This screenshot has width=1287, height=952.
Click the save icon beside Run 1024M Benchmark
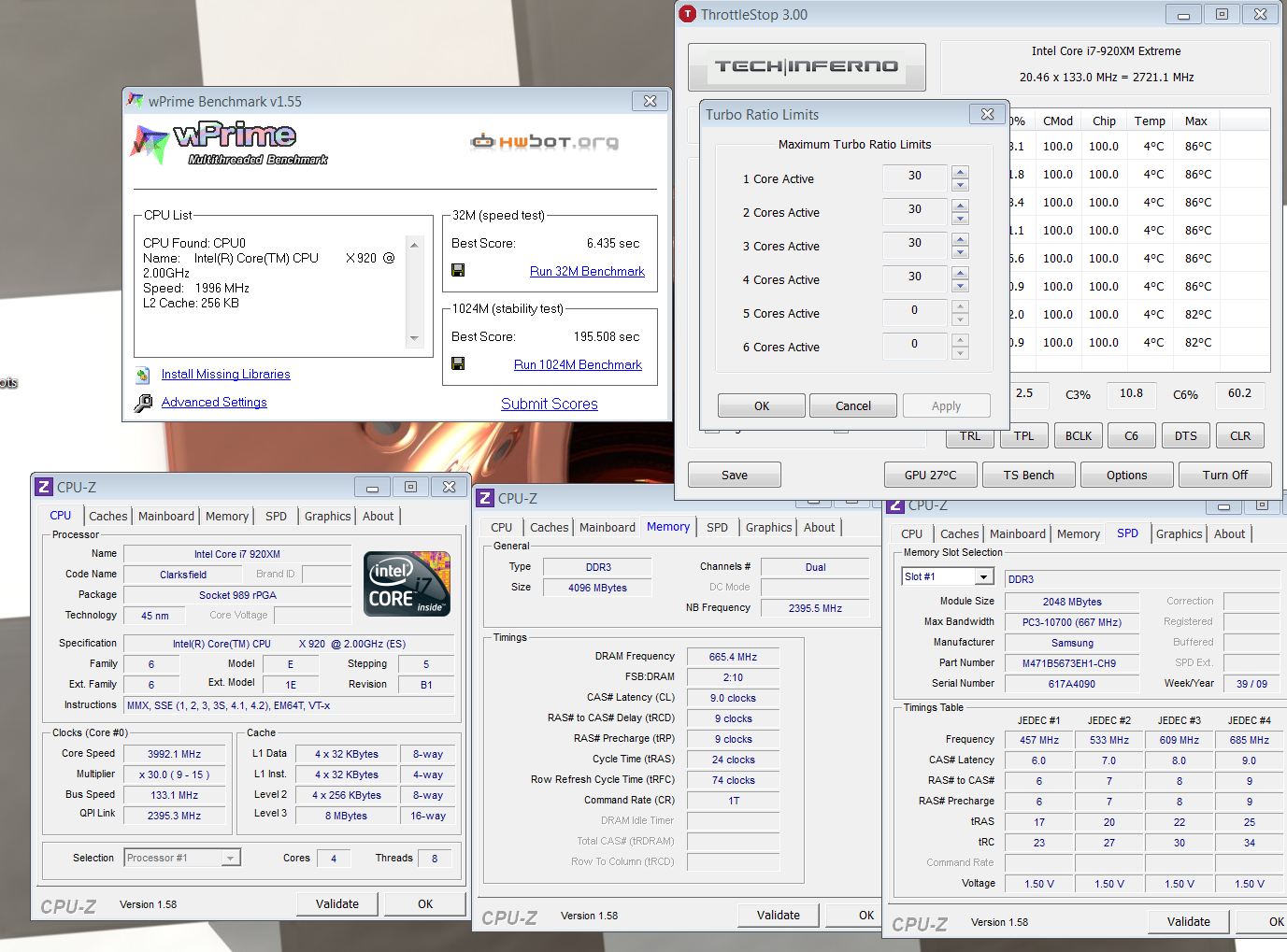pos(458,363)
